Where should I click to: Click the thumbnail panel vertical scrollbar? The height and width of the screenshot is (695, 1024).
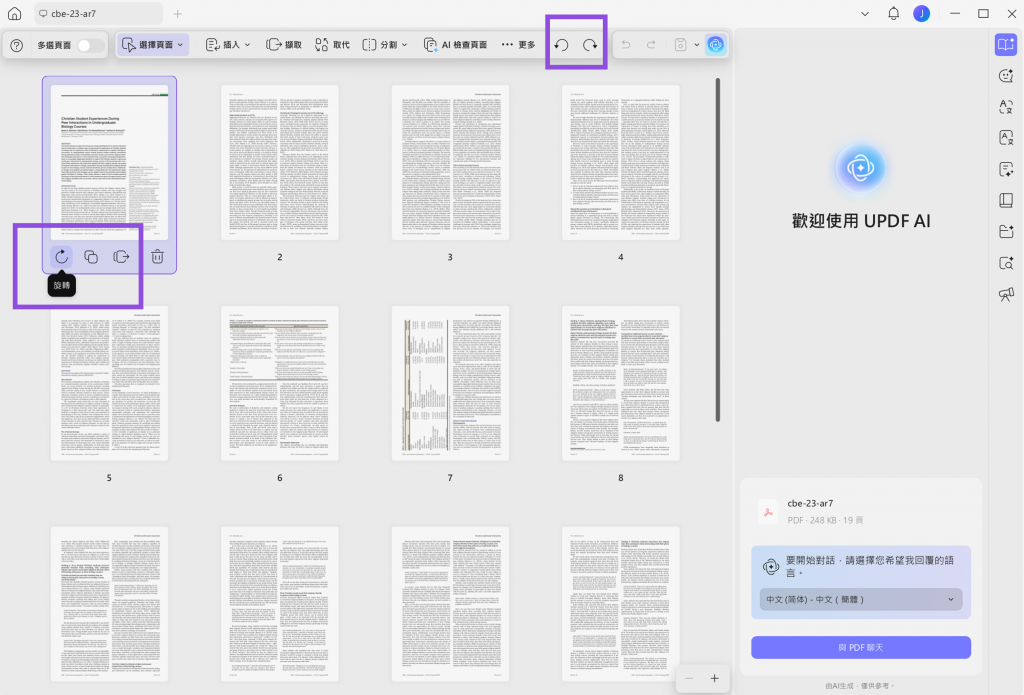click(718, 250)
